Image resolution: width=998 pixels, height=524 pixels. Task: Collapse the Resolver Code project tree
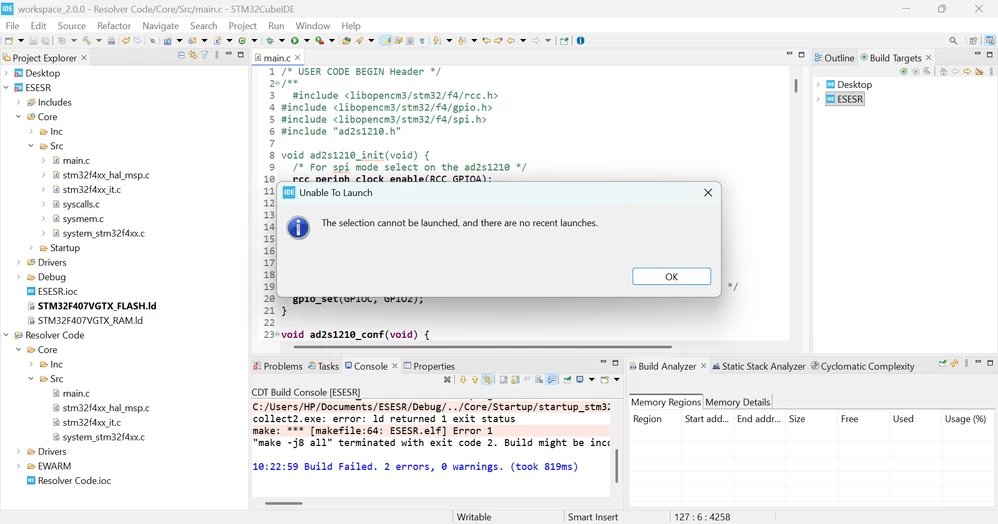click(6, 335)
